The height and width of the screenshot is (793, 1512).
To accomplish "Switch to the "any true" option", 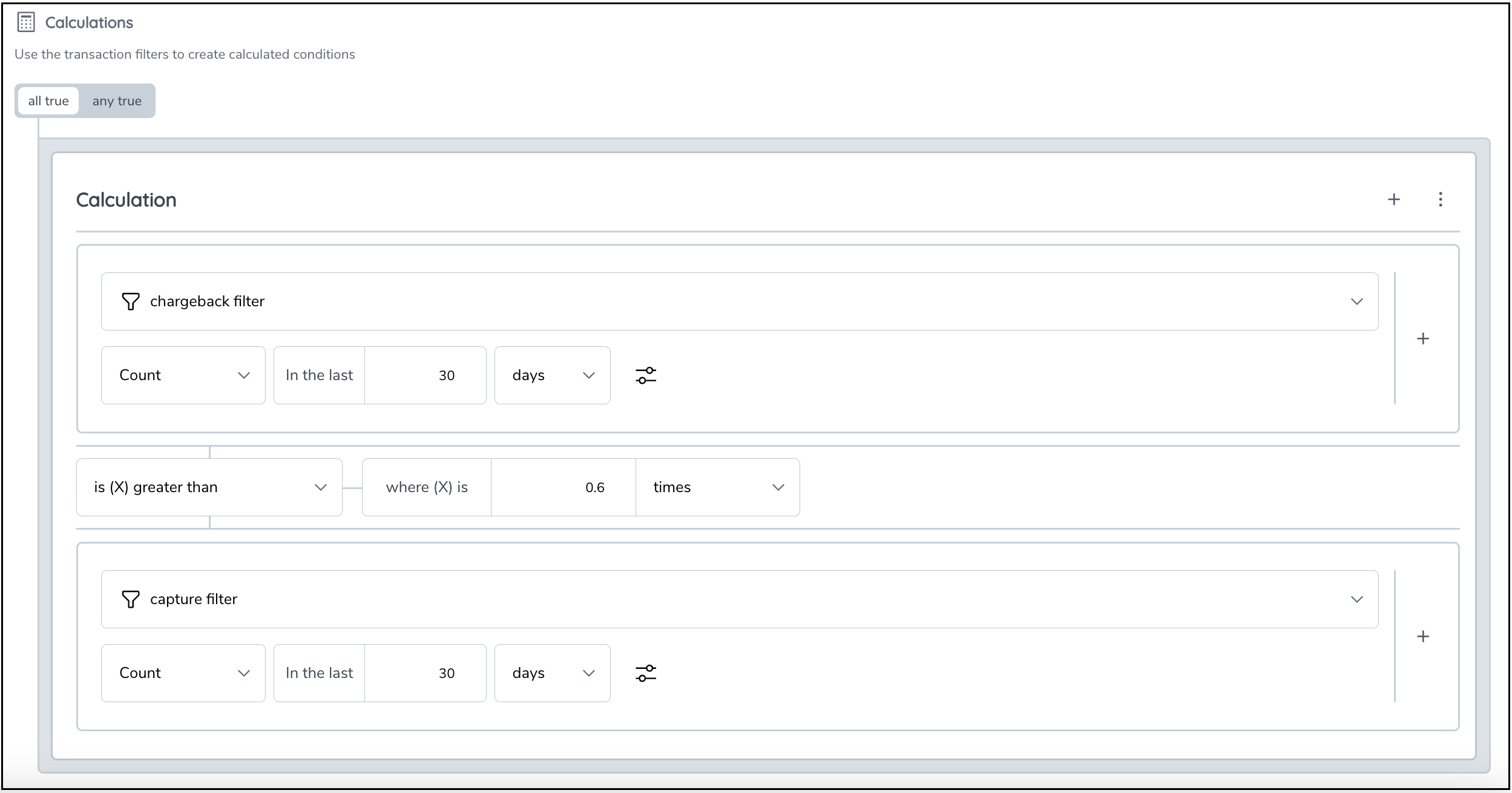I will (117, 101).
